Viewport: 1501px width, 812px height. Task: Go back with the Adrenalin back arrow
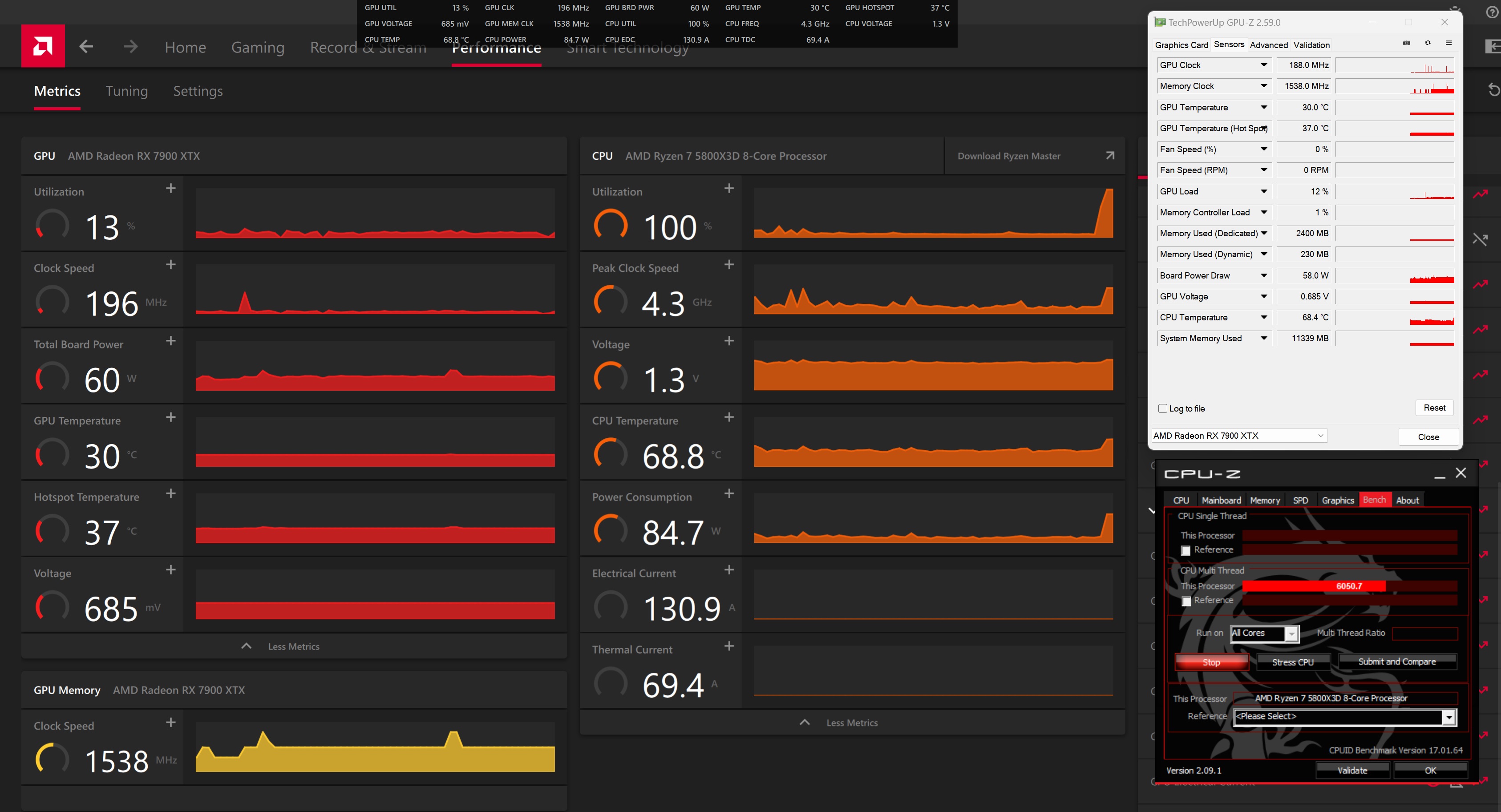tap(86, 47)
